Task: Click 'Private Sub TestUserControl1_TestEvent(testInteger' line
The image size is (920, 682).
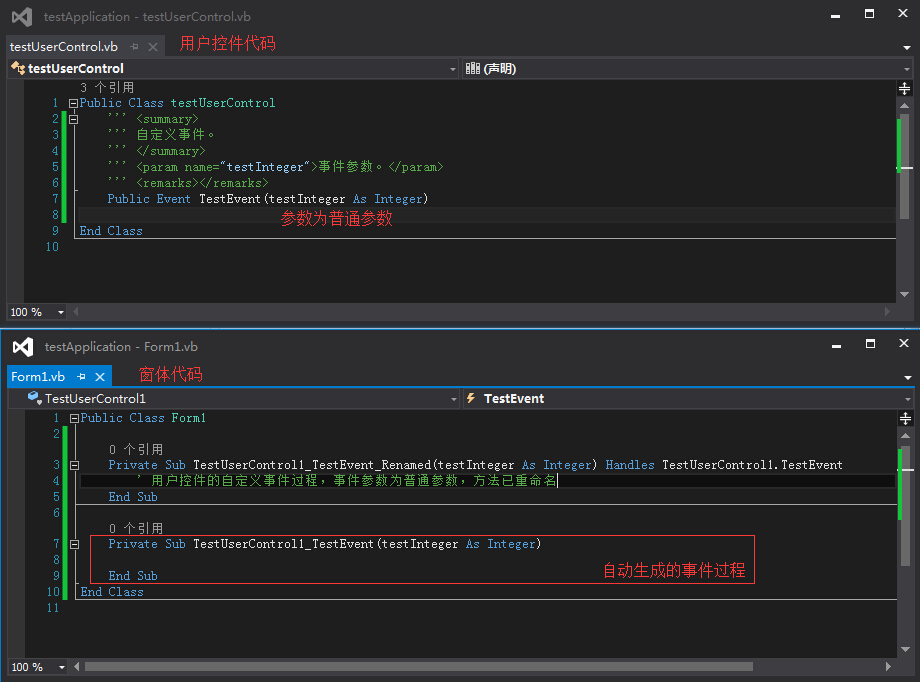Action: pyautogui.click(x=324, y=545)
